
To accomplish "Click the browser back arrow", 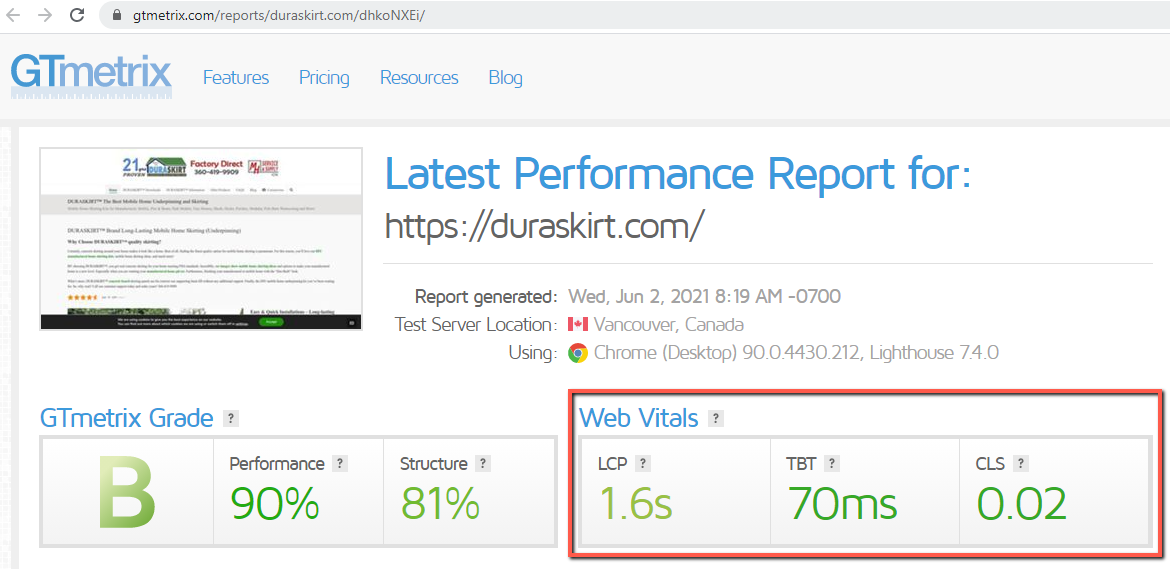I will pyautogui.click(x=13, y=16).
